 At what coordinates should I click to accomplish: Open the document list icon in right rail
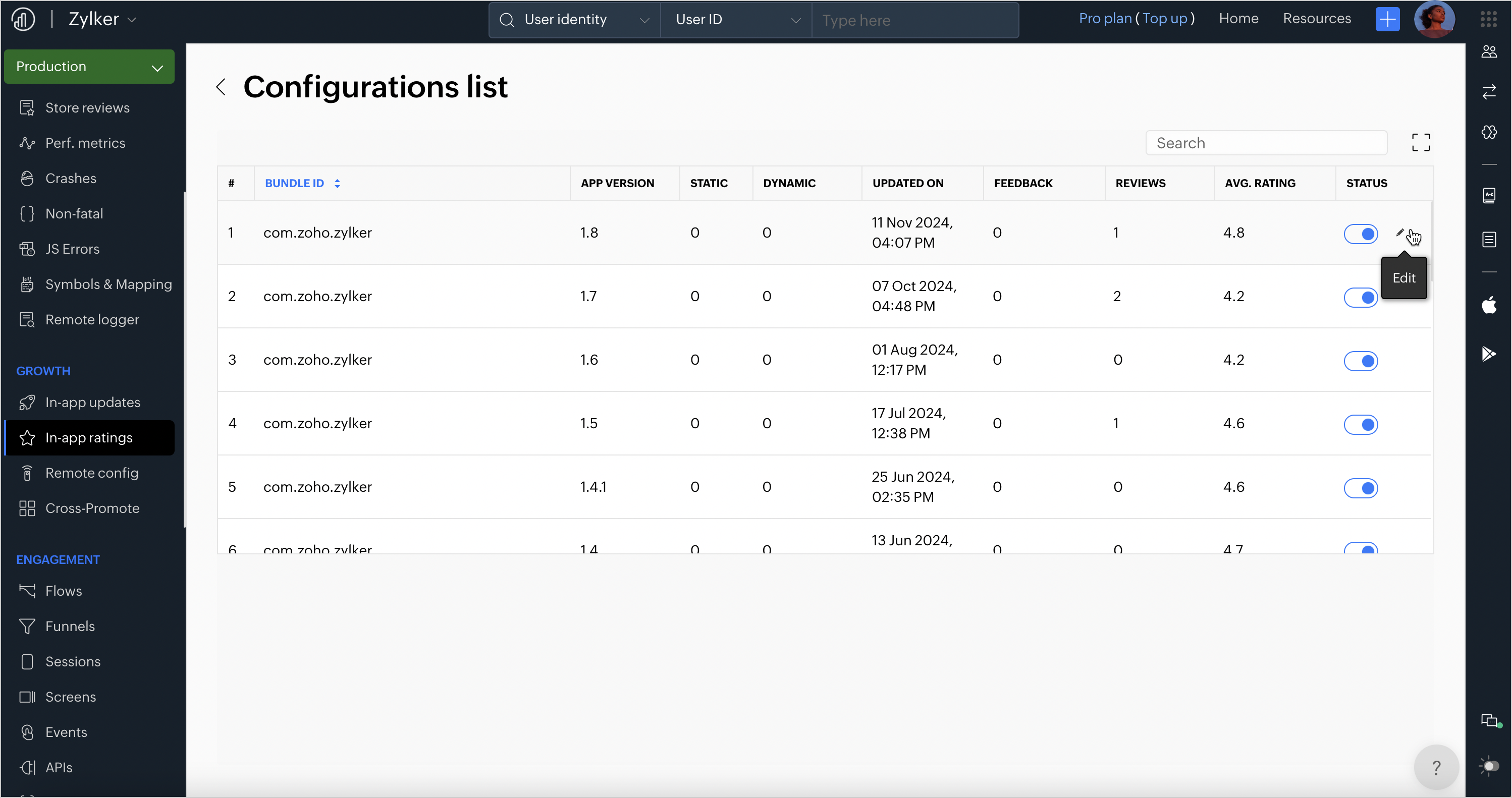pos(1489,240)
